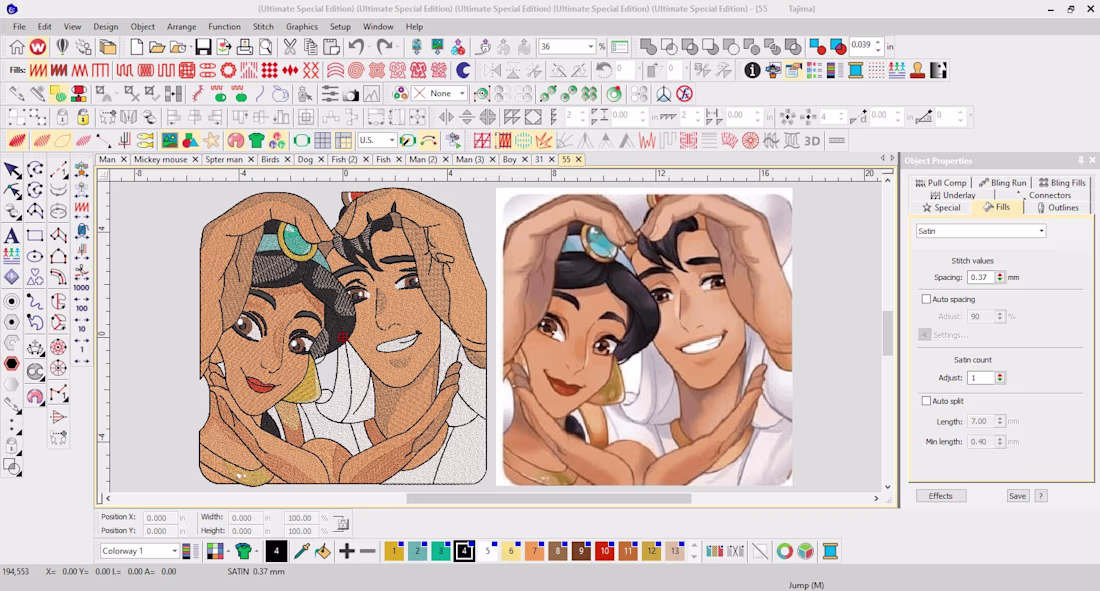
Task: Click the Home icon in the toolbar
Action: tap(17, 47)
